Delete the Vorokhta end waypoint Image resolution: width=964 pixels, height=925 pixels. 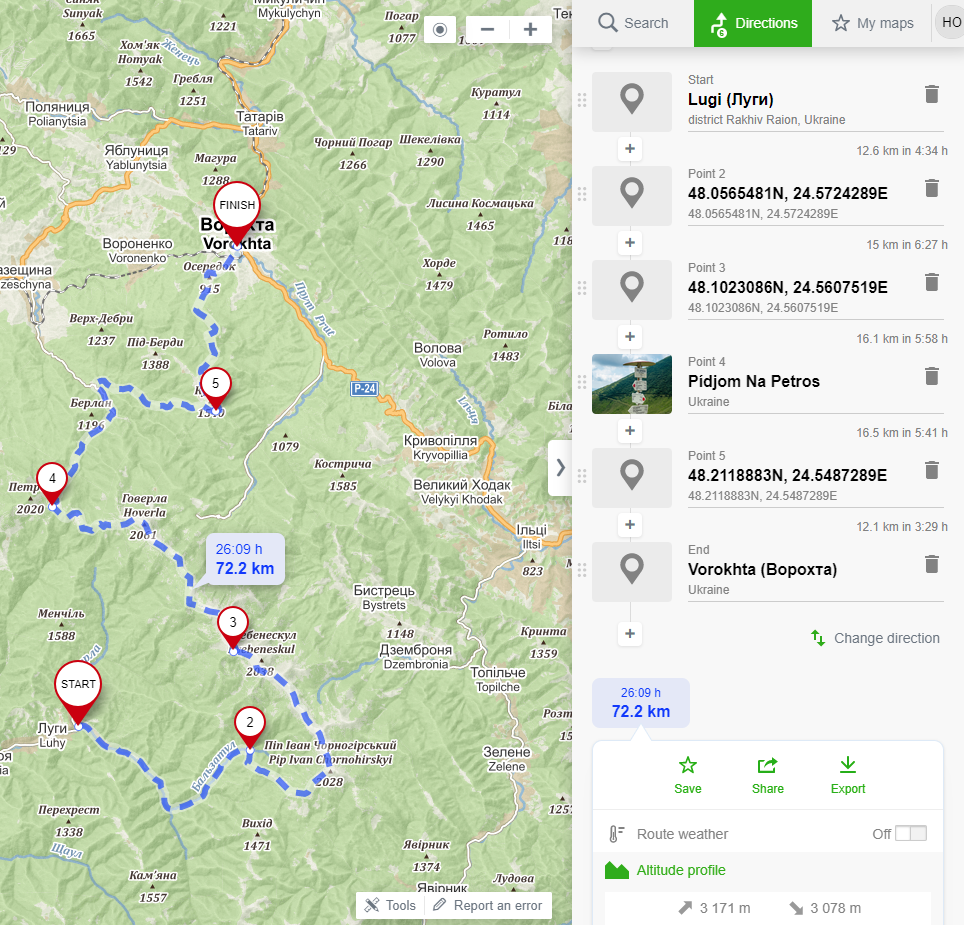pyautogui.click(x=932, y=564)
